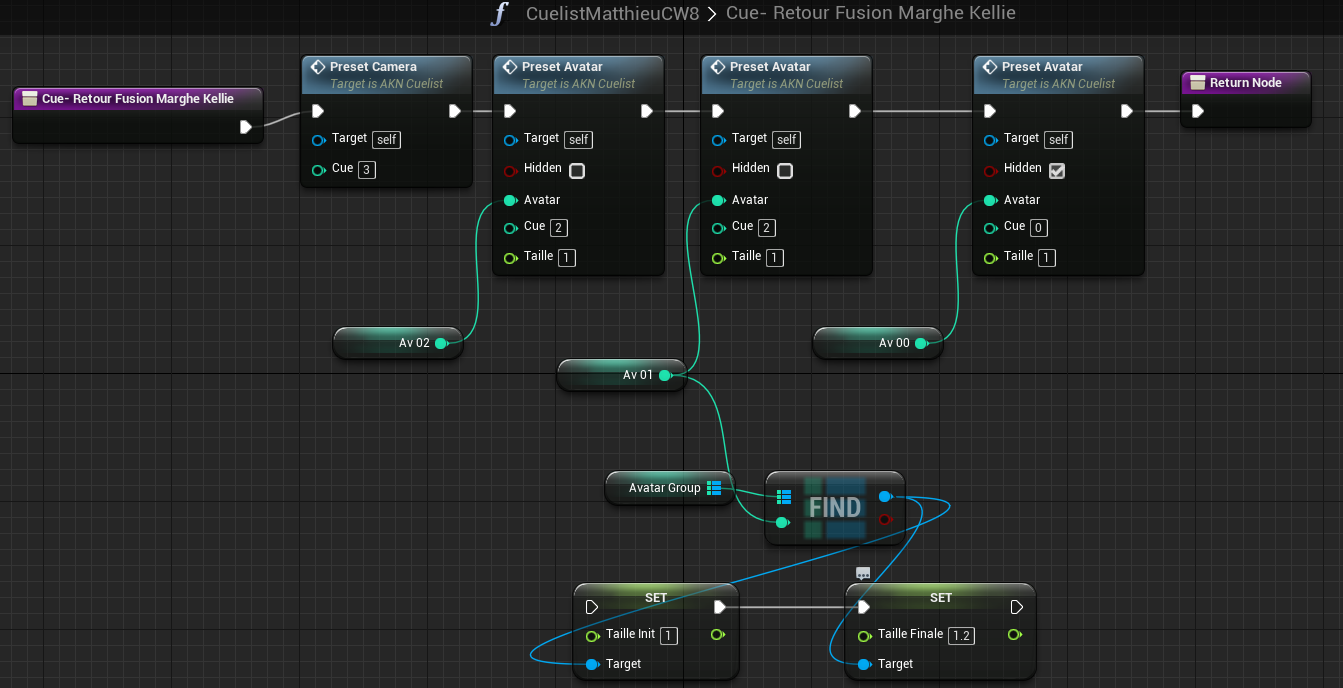The image size is (1343, 688).
Task: Click SET Taille Finale's exec output pin
Action: (x=1017, y=607)
